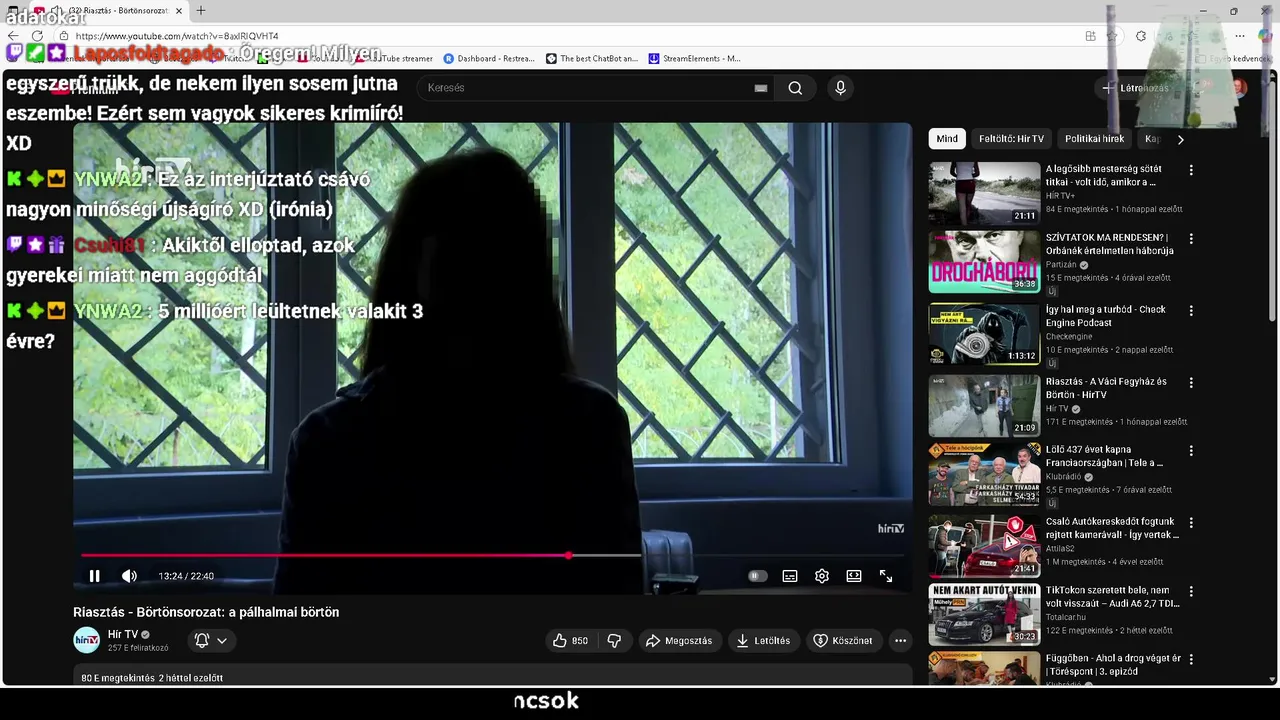Open menu for Így hal meg a turbód
The height and width of the screenshot is (720, 1280).
click(x=1190, y=310)
